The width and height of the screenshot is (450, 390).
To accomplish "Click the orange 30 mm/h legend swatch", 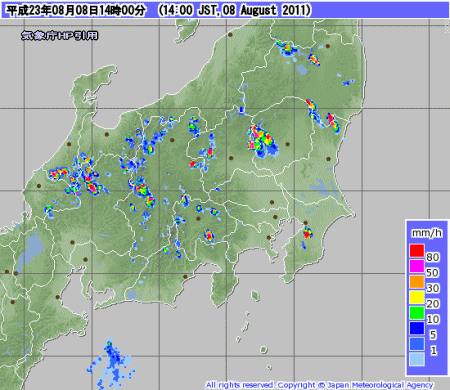I will pyautogui.click(x=417, y=282).
